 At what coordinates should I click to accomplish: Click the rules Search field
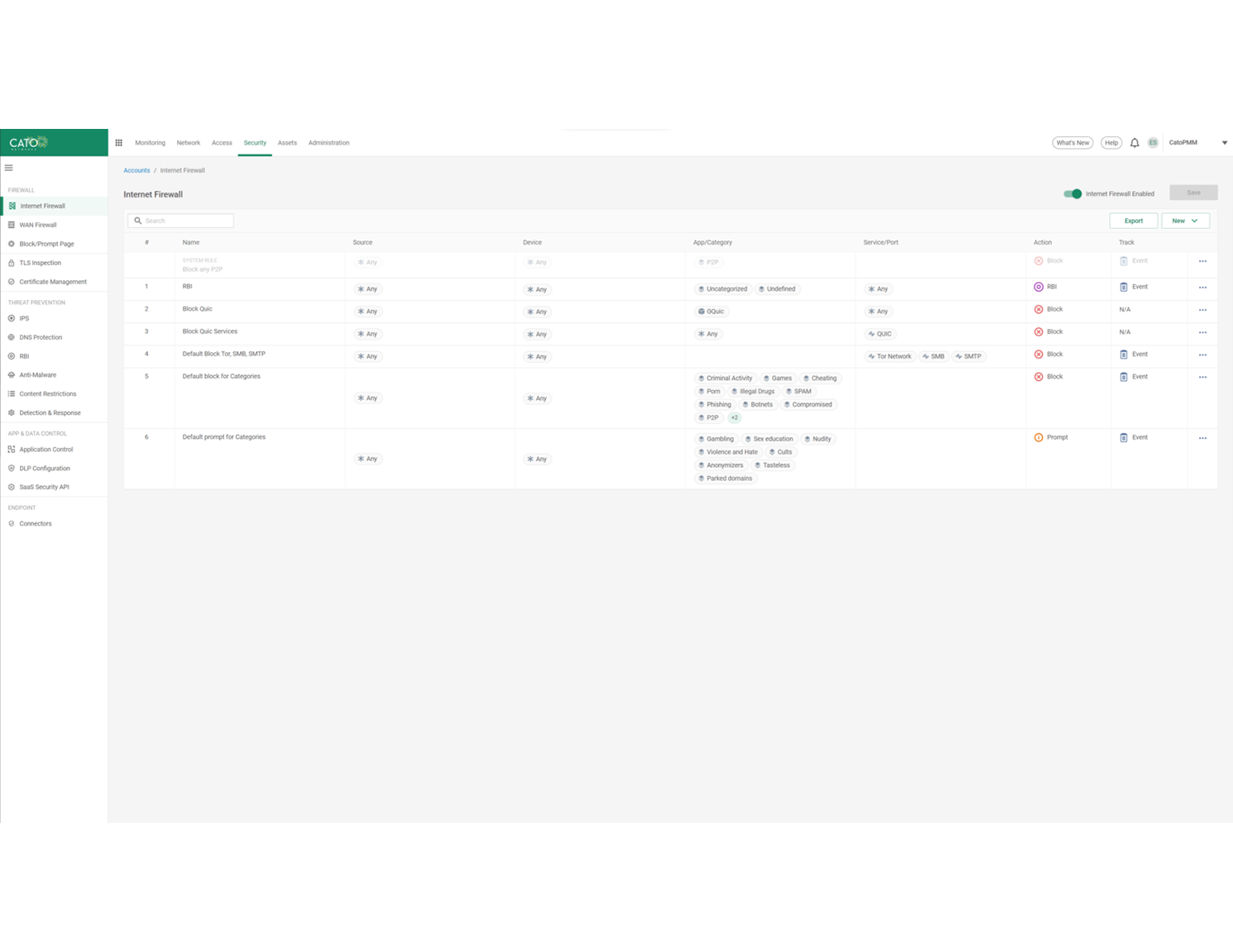(x=182, y=221)
